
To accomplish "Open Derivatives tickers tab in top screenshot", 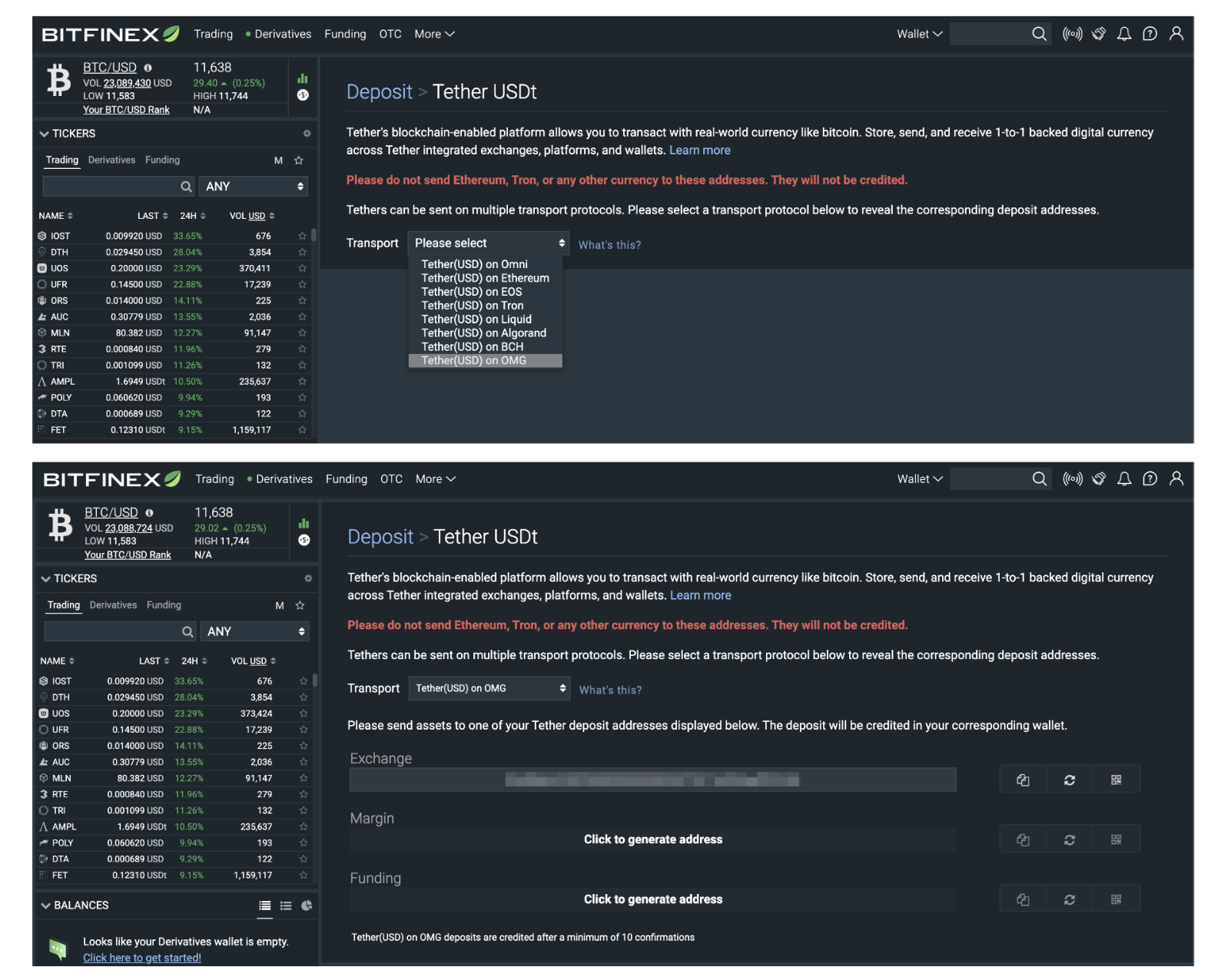I will click(x=111, y=160).
